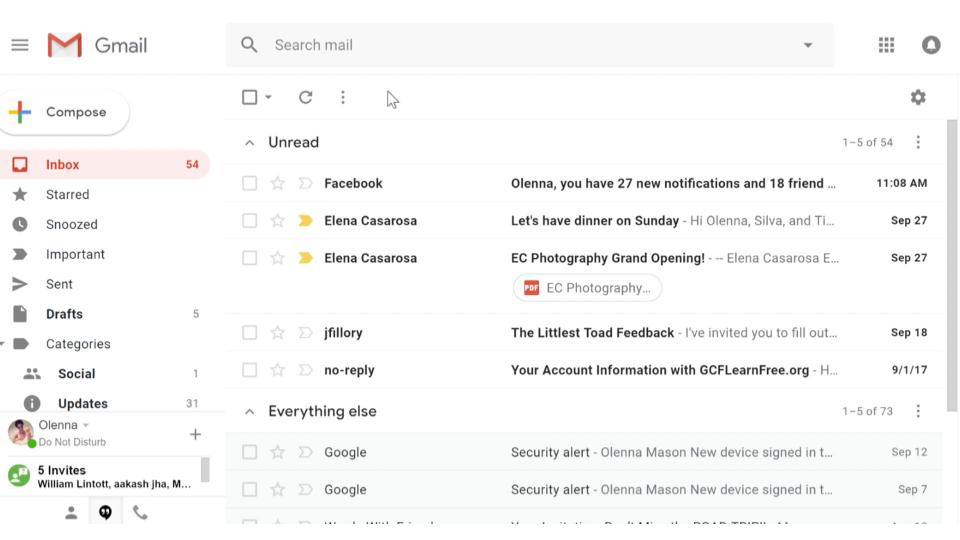The width and height of the screenshot is (960, 540).
Task: Open the toolbar More options menu
Action: point(343,97)
